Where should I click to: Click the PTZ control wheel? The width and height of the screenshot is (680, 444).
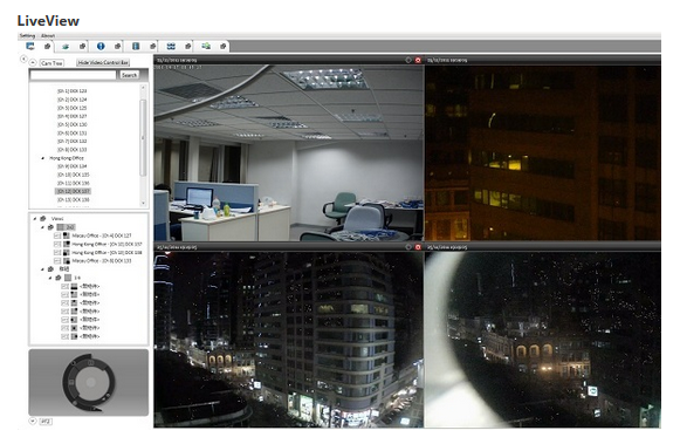(88, 381)
